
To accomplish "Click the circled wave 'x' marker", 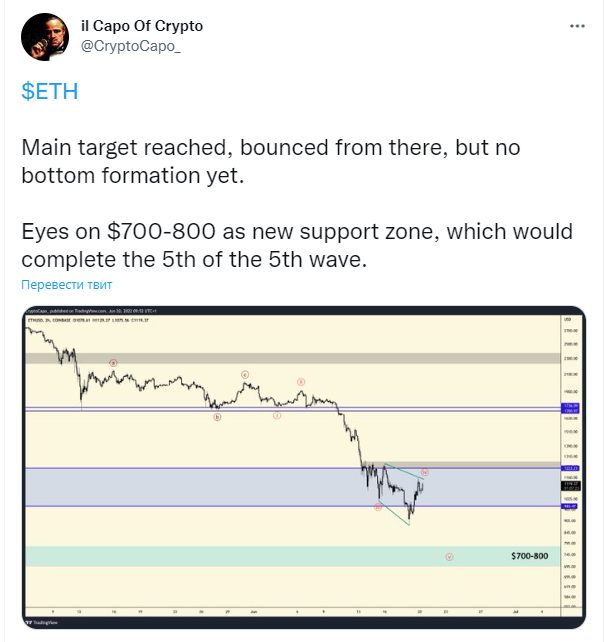I will (x=301, y=382).
